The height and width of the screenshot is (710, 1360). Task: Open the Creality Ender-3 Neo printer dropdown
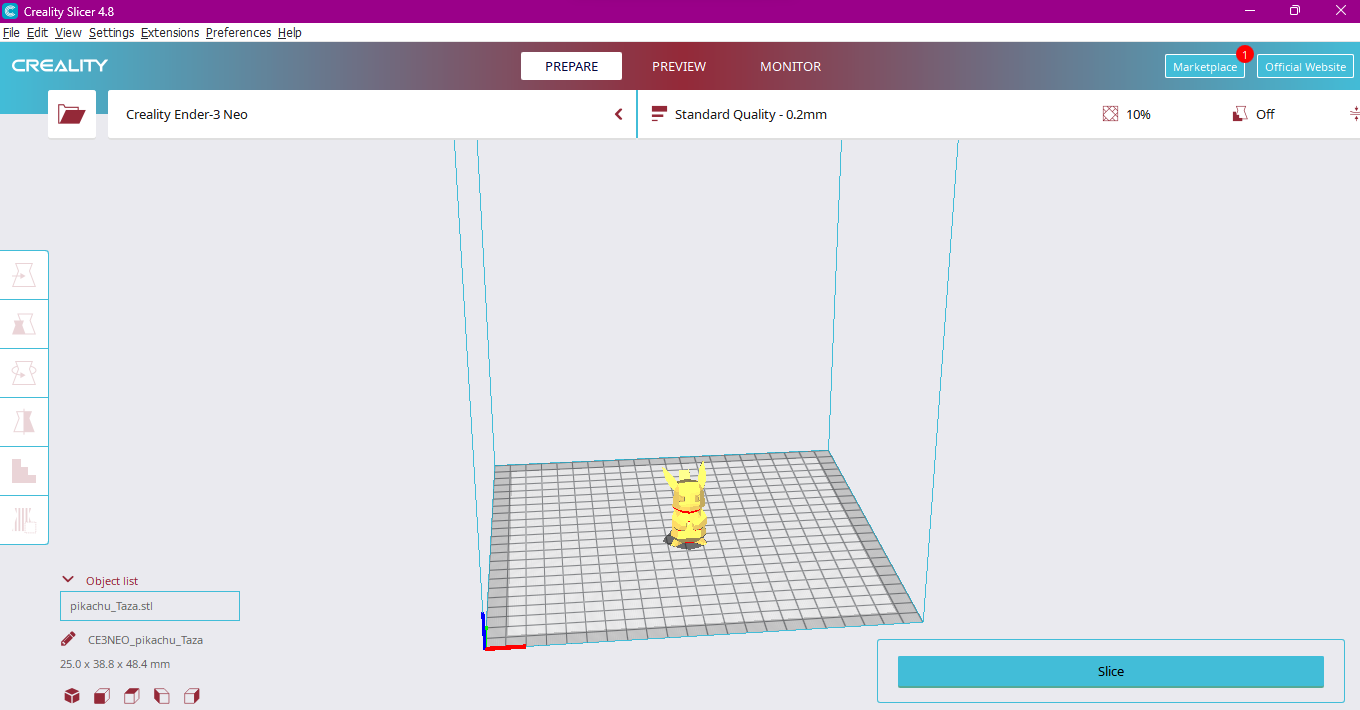(x=371, y=114)
